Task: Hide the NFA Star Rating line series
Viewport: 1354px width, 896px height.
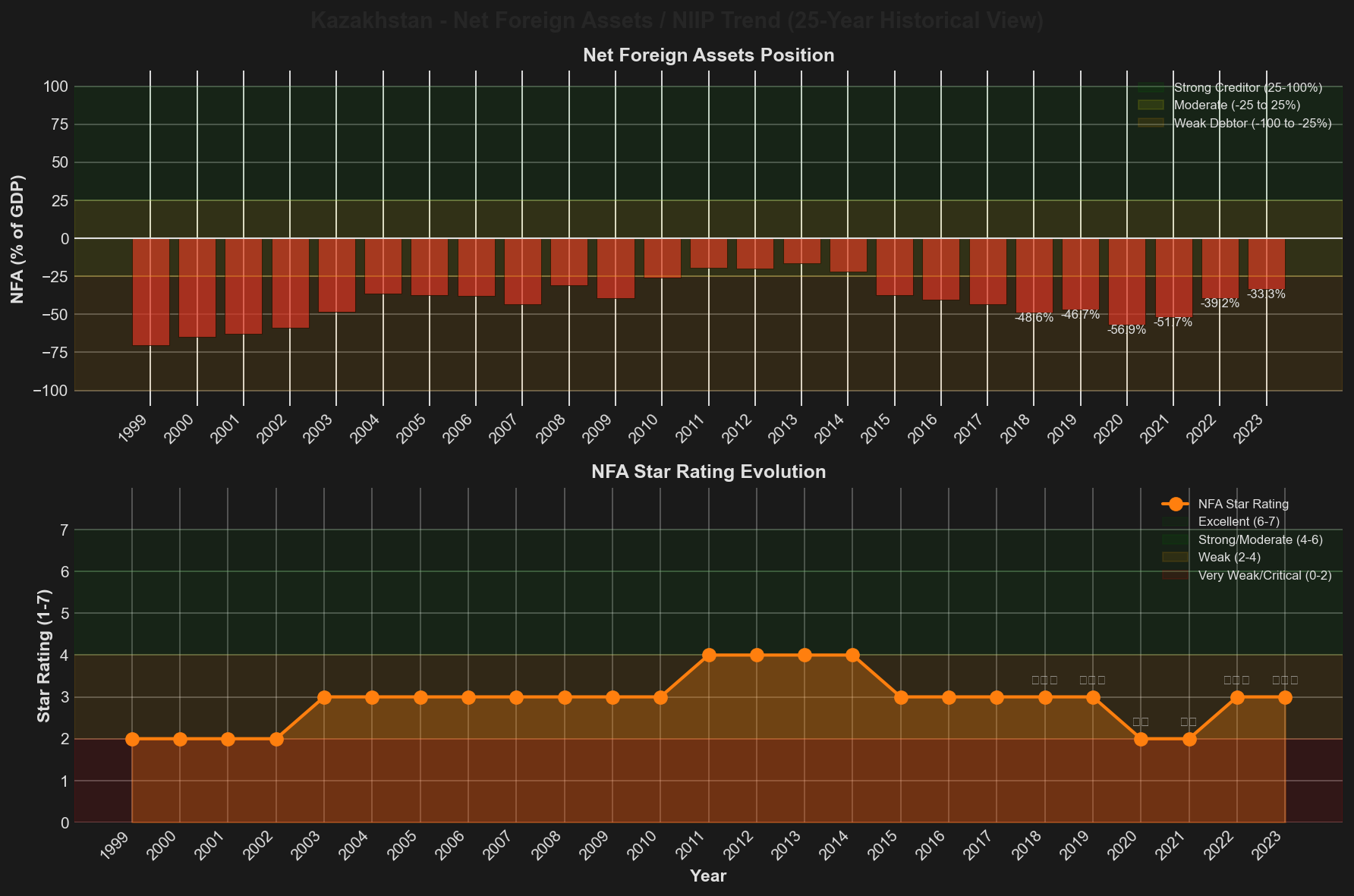Action: click(x=1242, y=504)
